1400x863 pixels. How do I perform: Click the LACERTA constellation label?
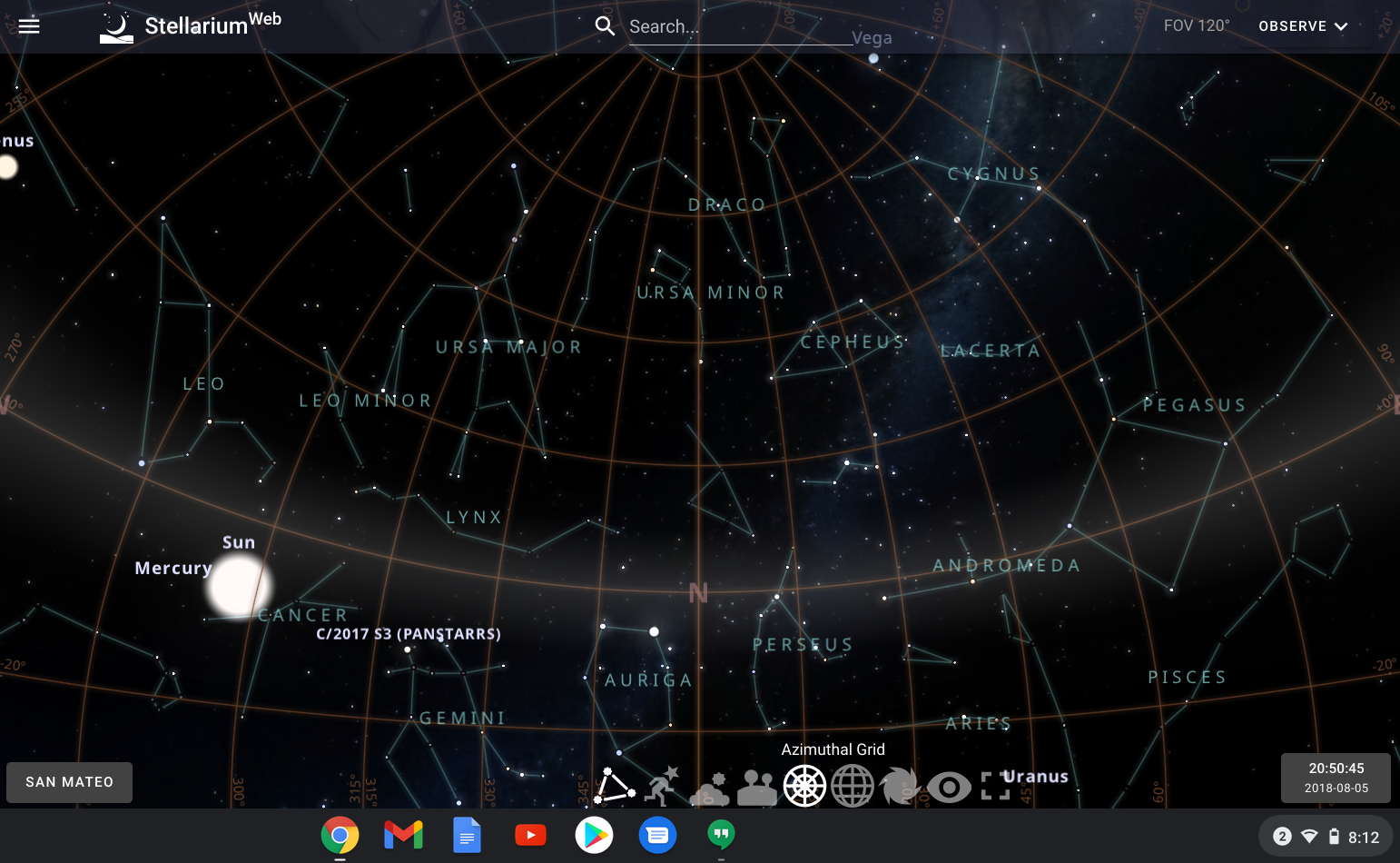point(991,351)
